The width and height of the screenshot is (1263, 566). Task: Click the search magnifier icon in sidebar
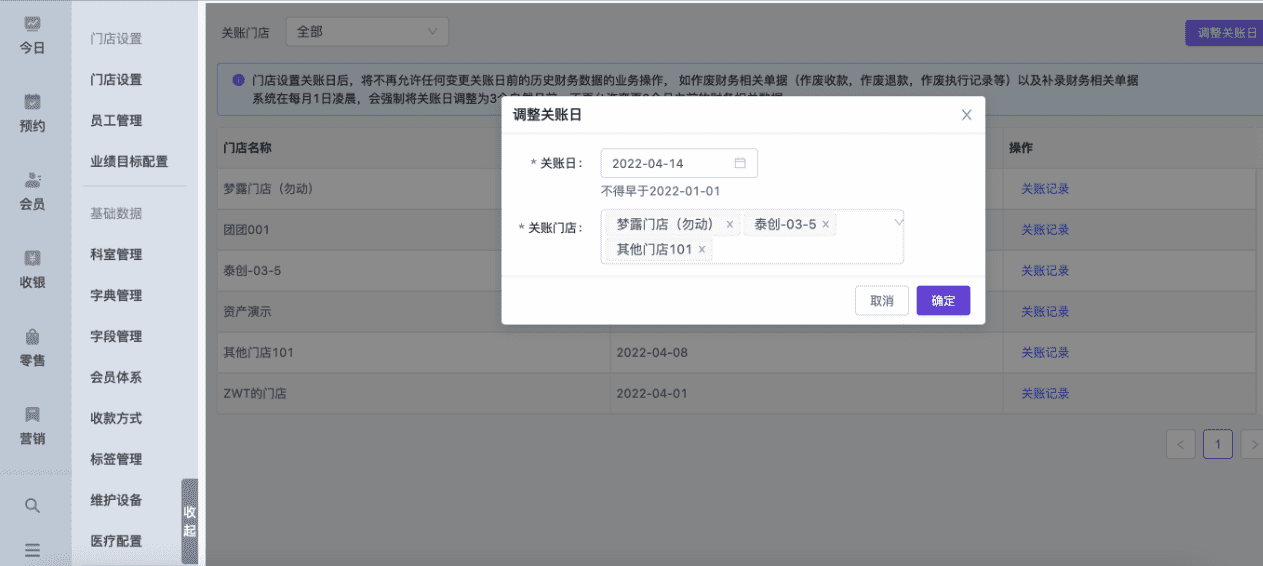pyautogui.click(x=32, y=506)
